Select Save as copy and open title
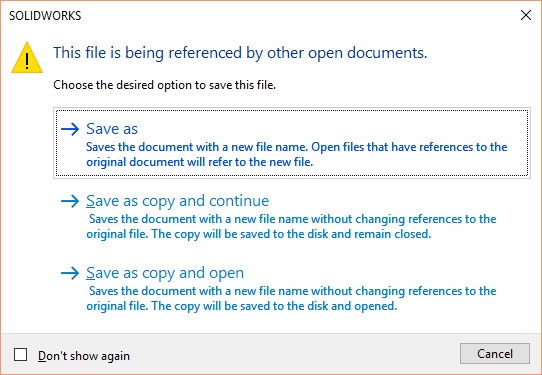The height and width of the screenshot is (375, 542). pos(165,273)
